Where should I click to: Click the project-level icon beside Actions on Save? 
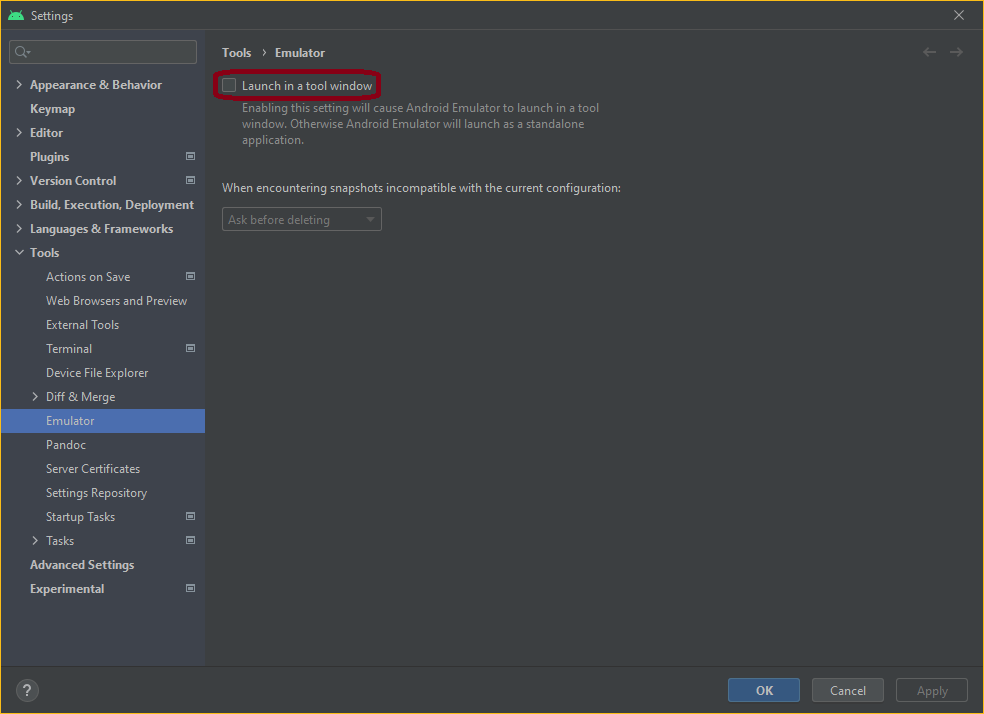pyautogui.click(x=190, y=276)
